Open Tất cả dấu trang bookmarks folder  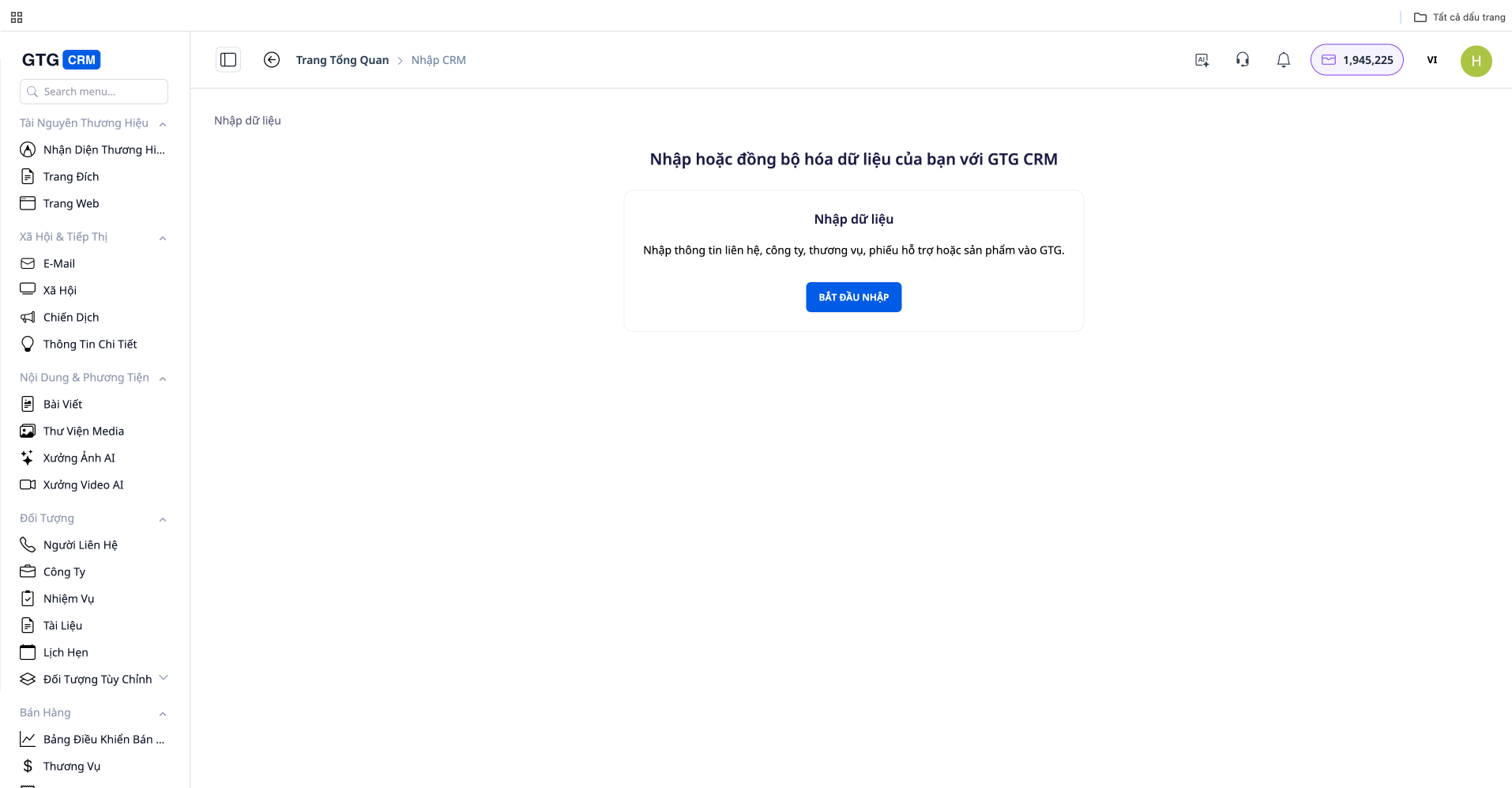click(x=1460, y=17)
